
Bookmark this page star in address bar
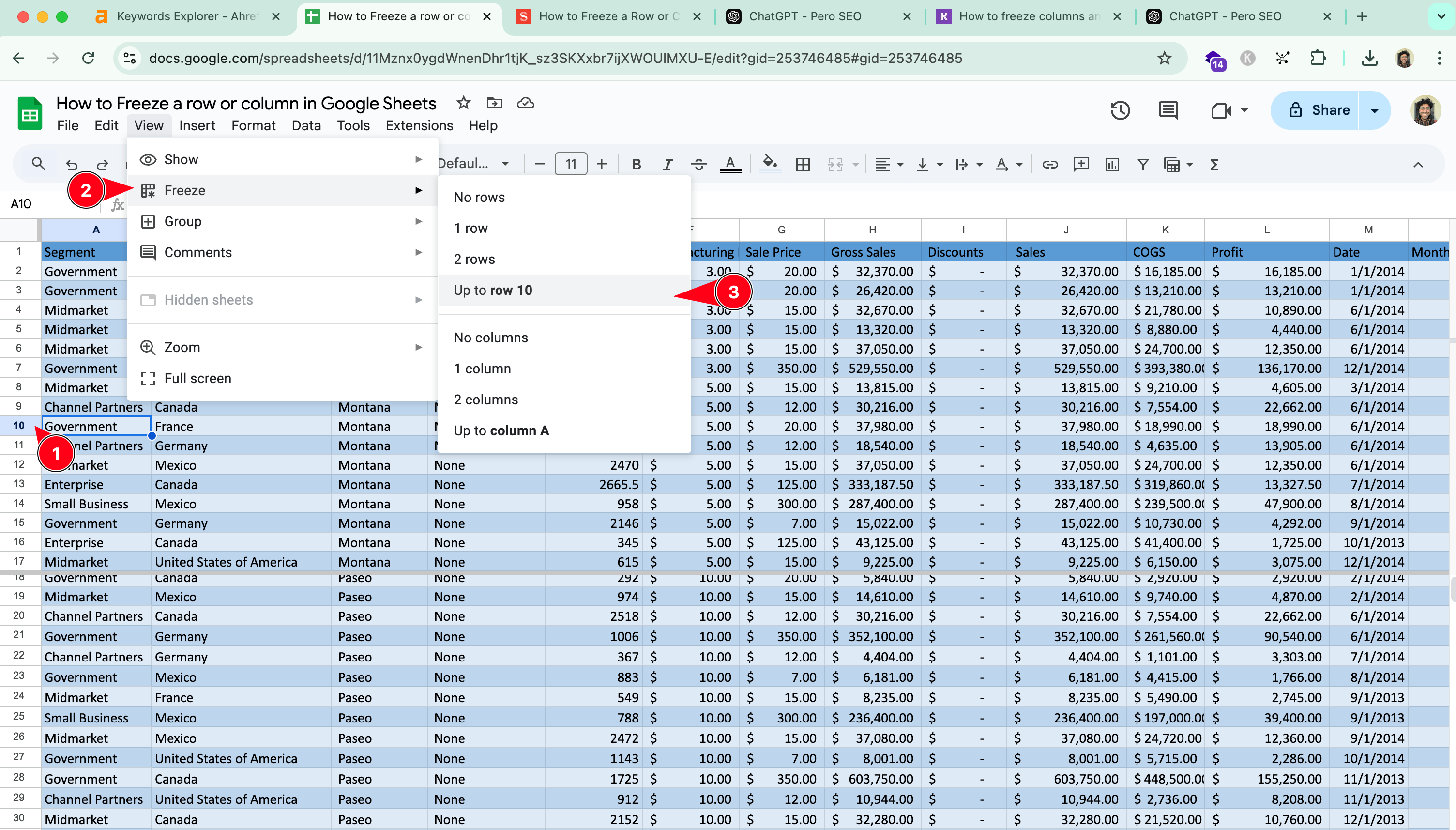click(1164, 58)
